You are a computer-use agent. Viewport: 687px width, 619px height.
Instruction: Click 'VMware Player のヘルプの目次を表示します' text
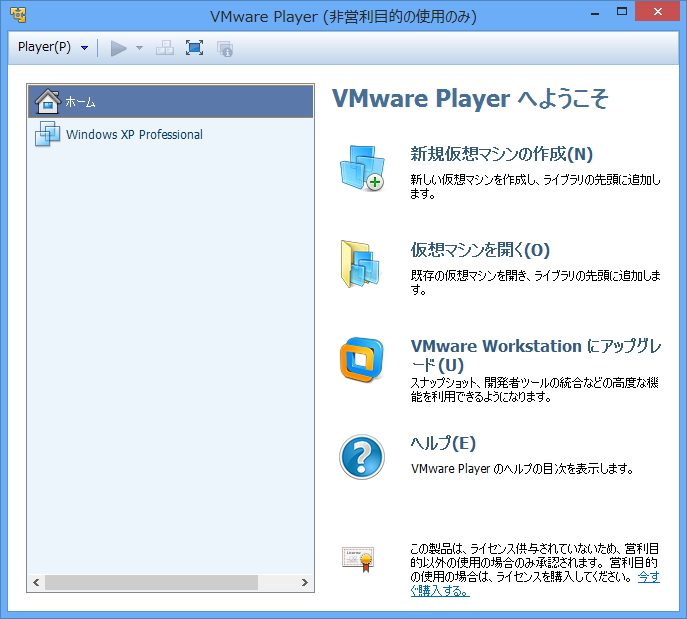tap(522, 469)
